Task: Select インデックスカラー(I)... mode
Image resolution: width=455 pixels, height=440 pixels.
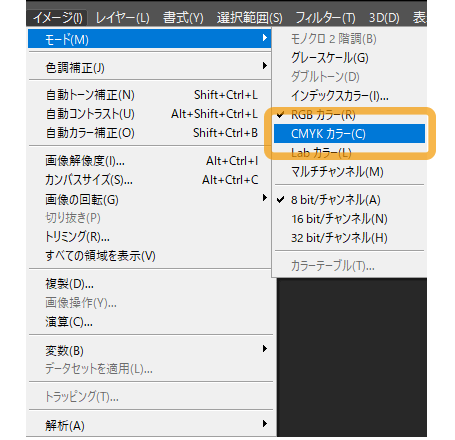Action: point(349,96)
